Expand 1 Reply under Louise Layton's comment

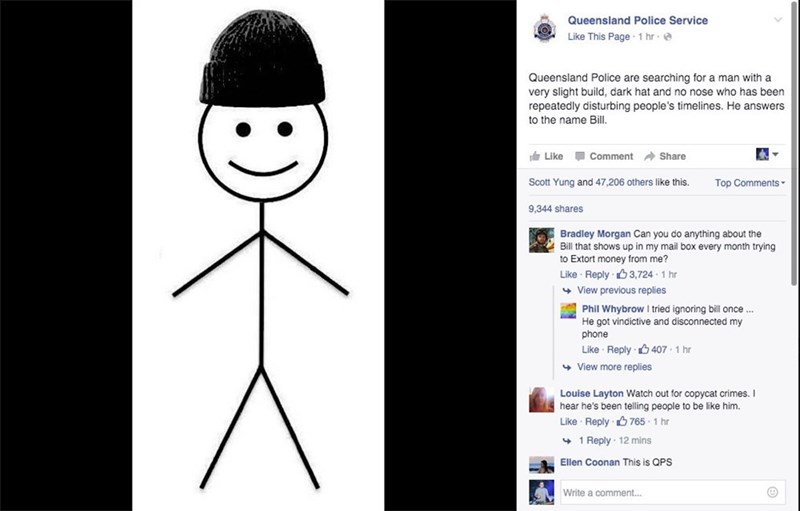click(x=594, y=440)
